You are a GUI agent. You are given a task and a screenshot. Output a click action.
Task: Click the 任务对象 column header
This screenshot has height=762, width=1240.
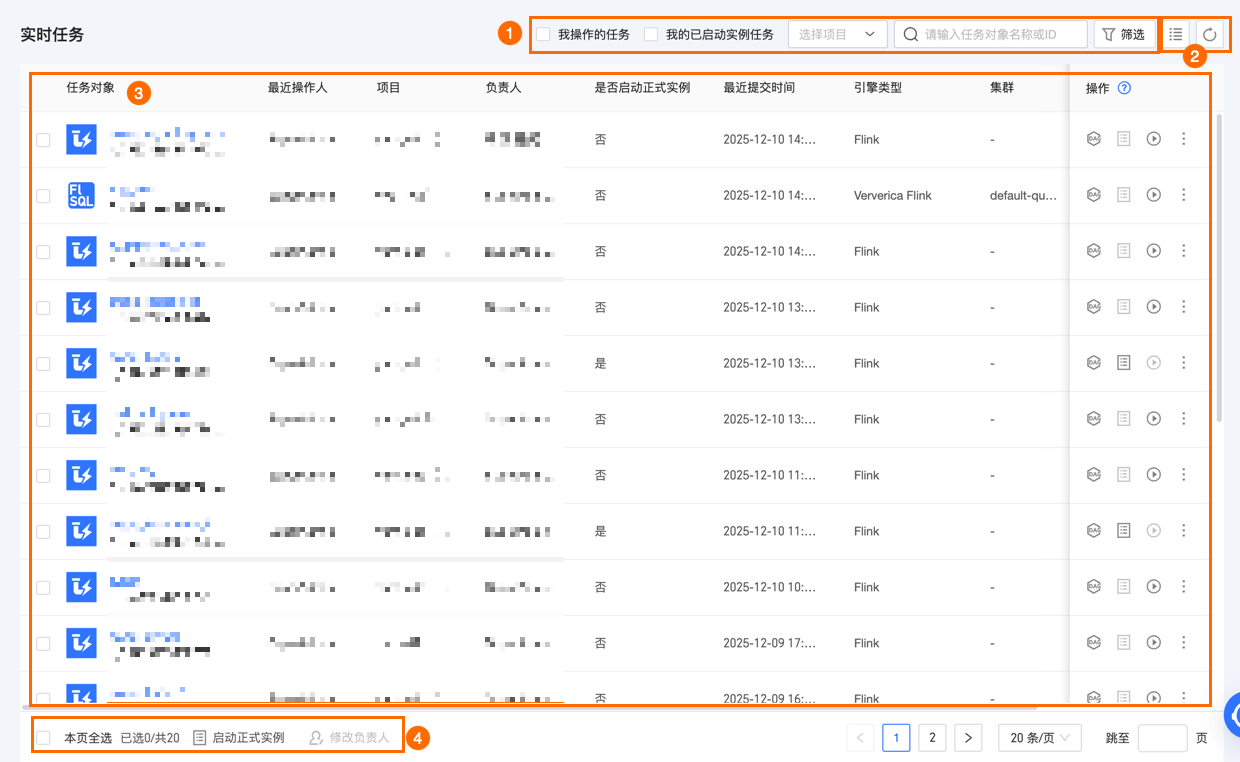click(x=90, y=88)
